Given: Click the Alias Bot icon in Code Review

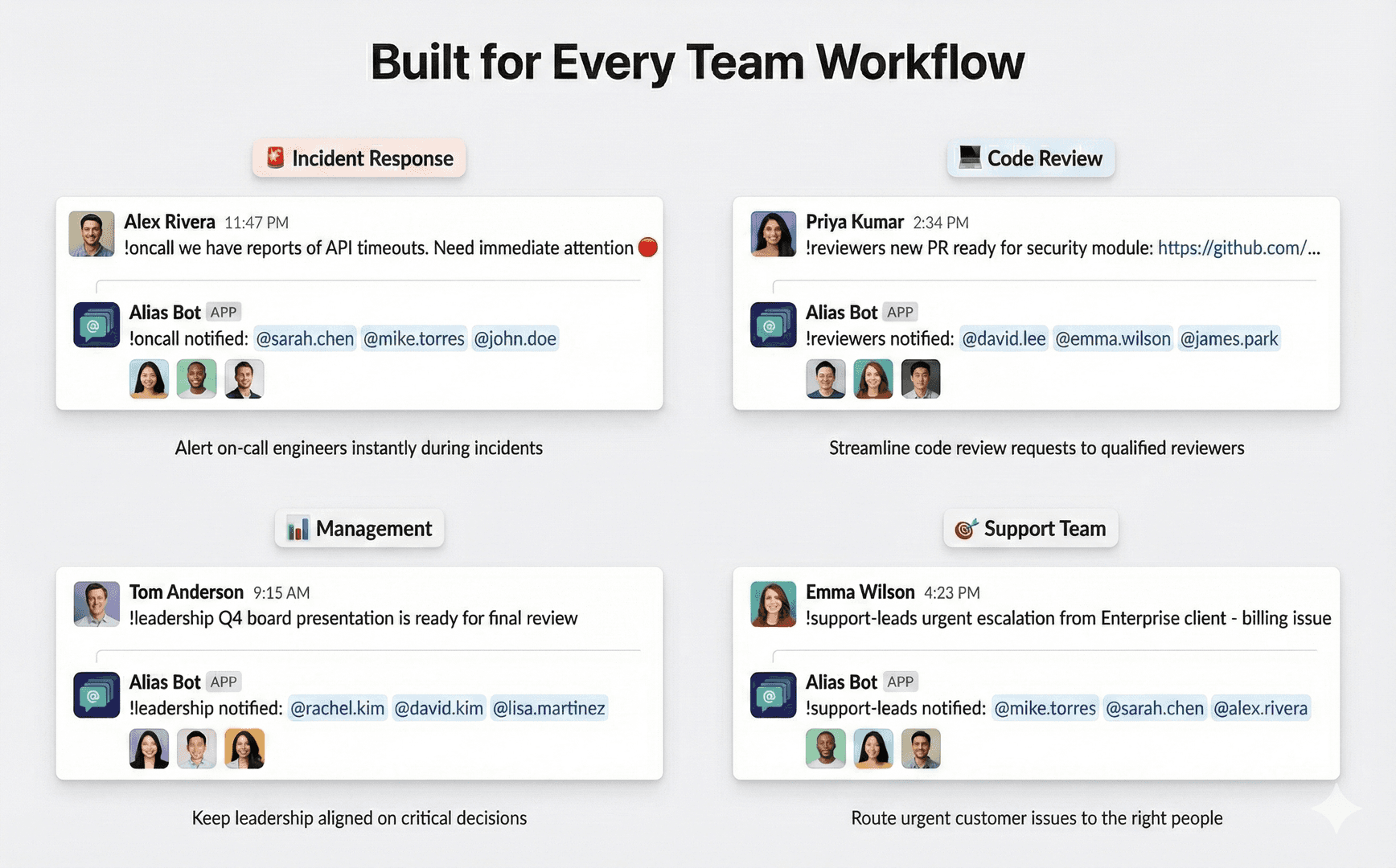Looking at the screenshot, I should point(773,325).
